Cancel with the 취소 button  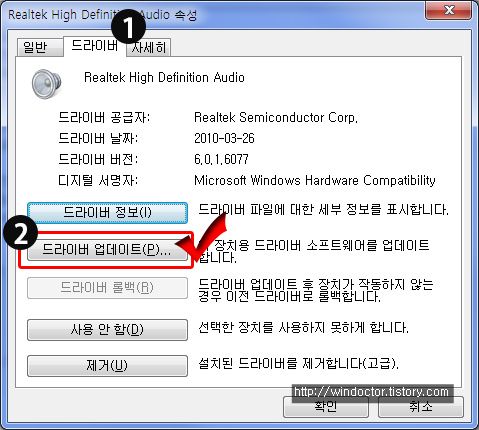tap(421, 407)
